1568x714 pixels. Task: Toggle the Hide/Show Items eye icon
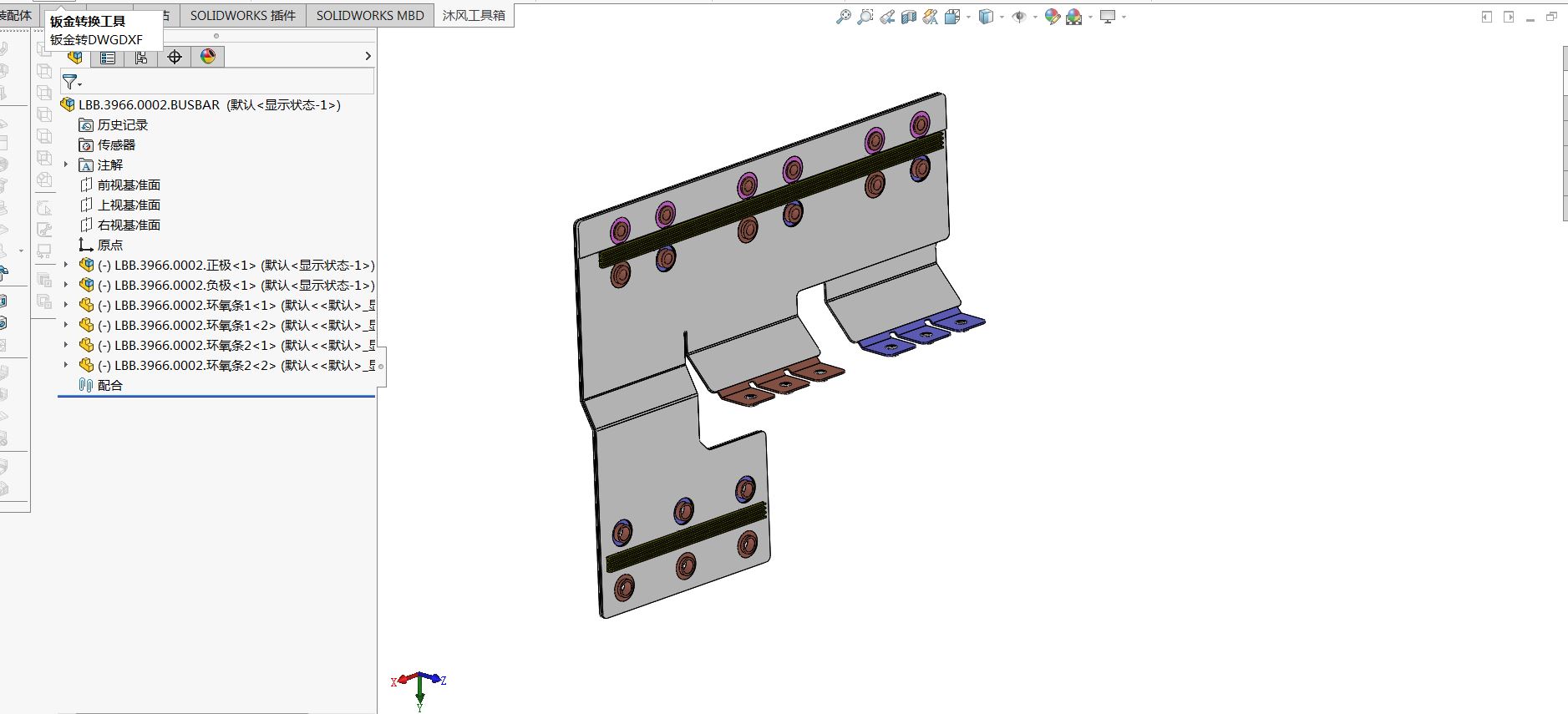(1019, 17)
